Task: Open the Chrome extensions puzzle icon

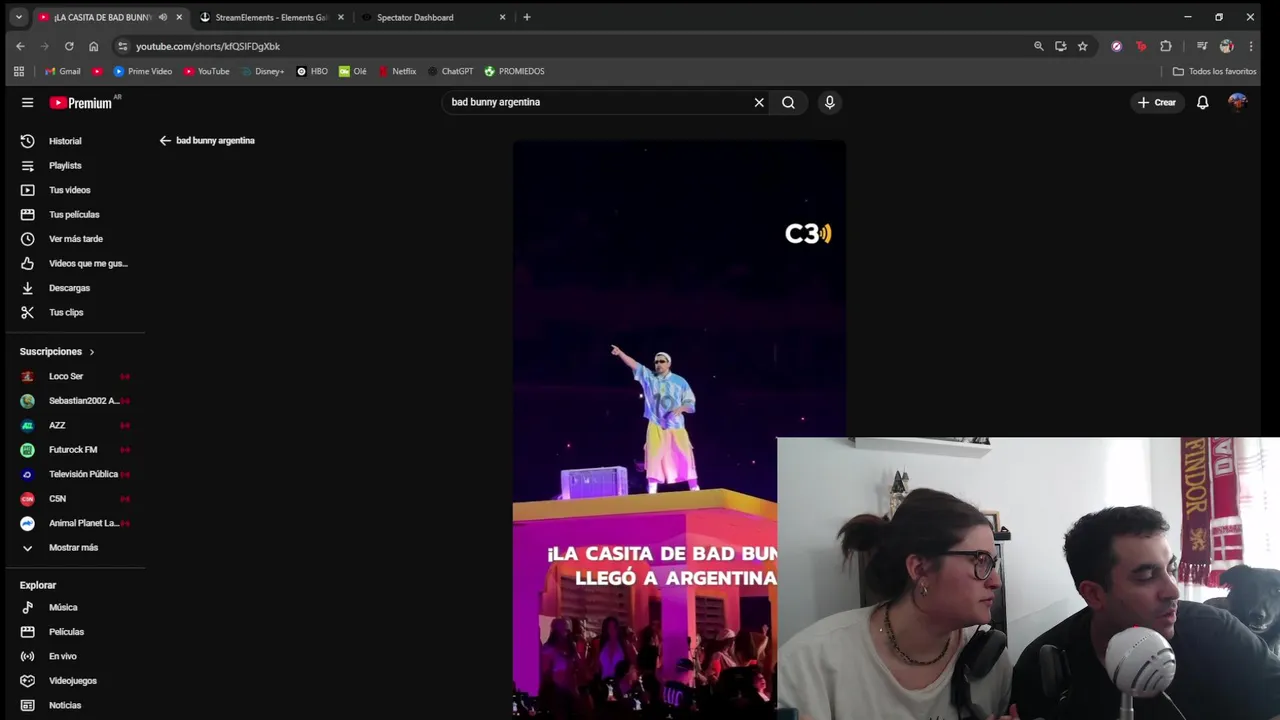Action: click(1165, 46)
